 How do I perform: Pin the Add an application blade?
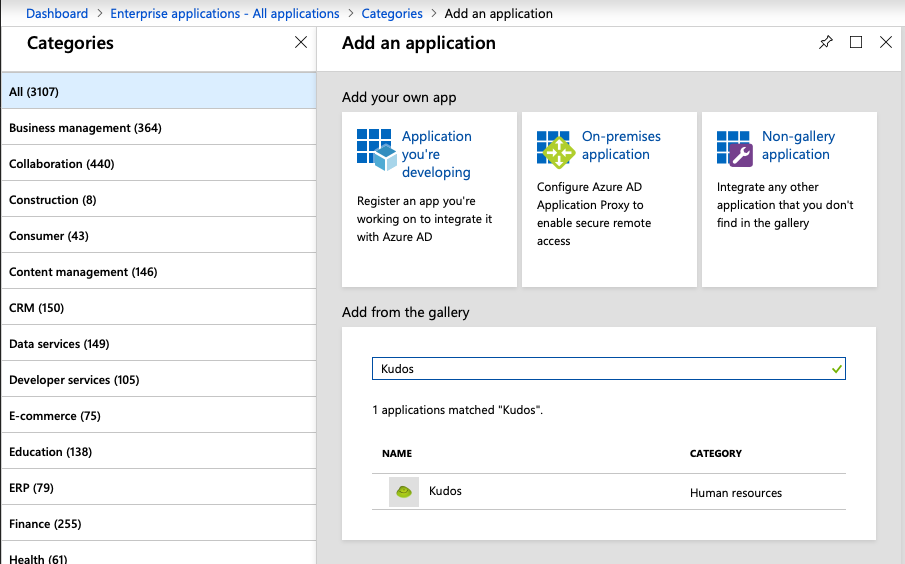tap(826, 42)
